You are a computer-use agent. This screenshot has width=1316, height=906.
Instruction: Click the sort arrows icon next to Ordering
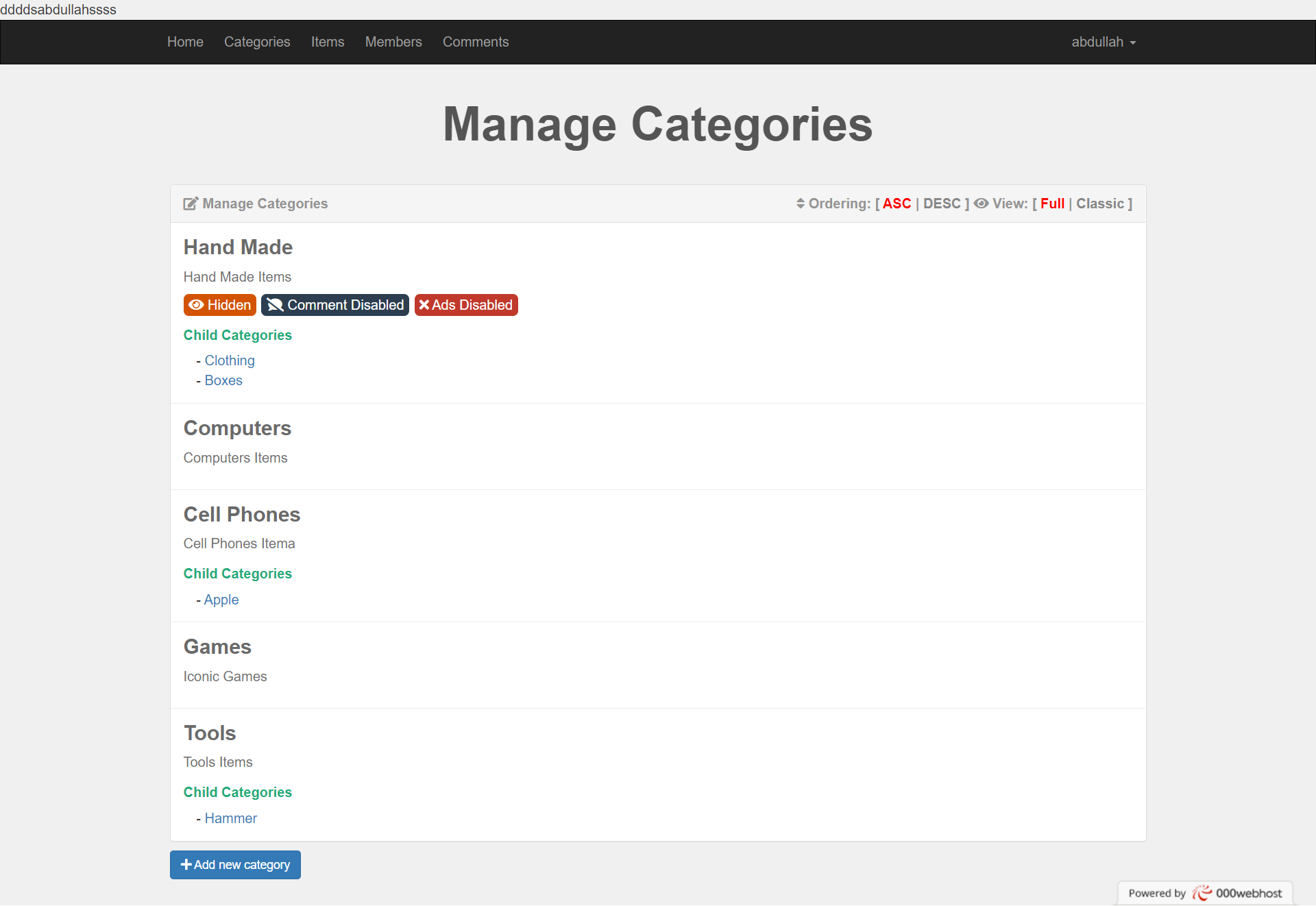(x=801, y=204)
